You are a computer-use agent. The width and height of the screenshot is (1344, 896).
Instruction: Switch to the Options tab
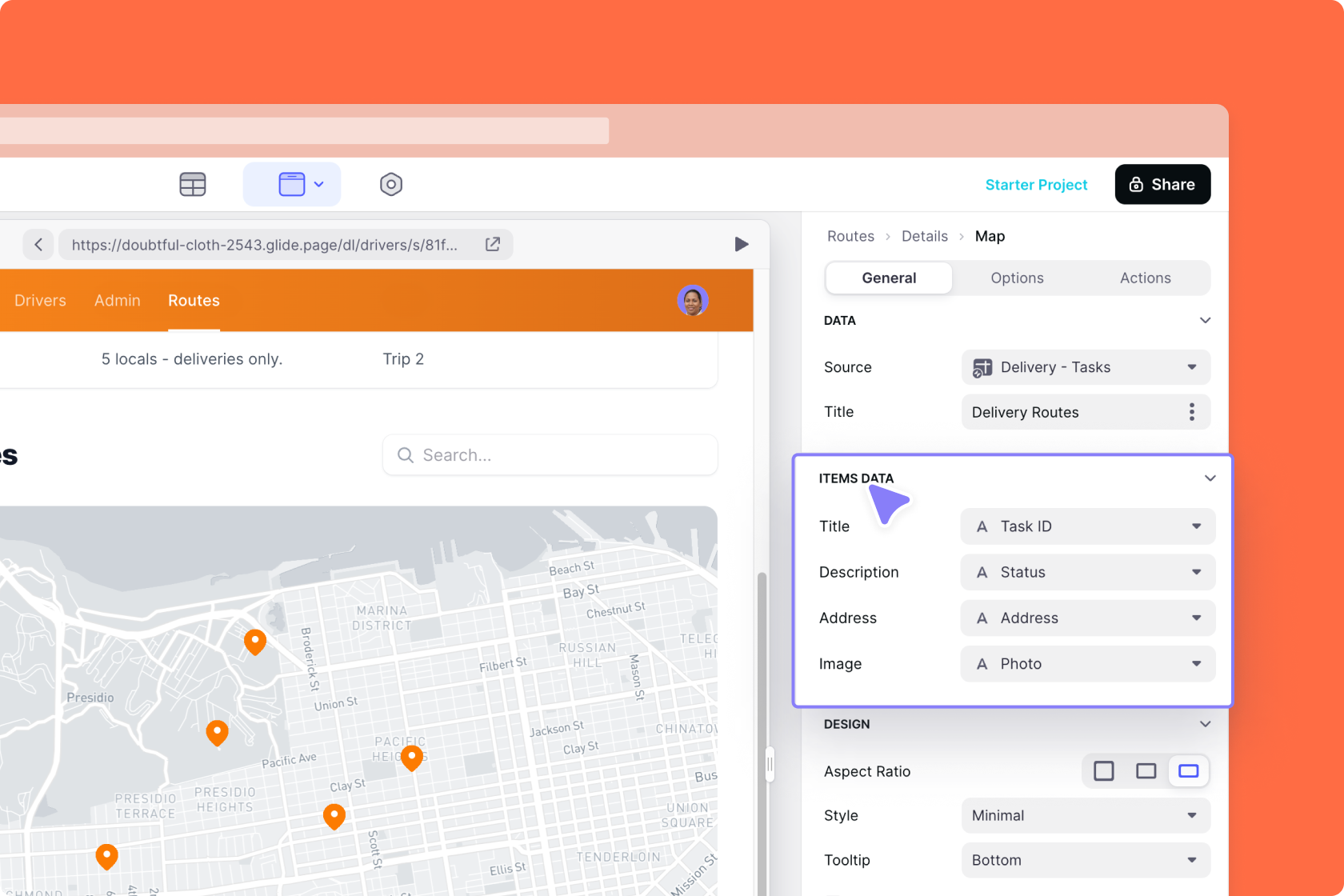click(1017, 278)
